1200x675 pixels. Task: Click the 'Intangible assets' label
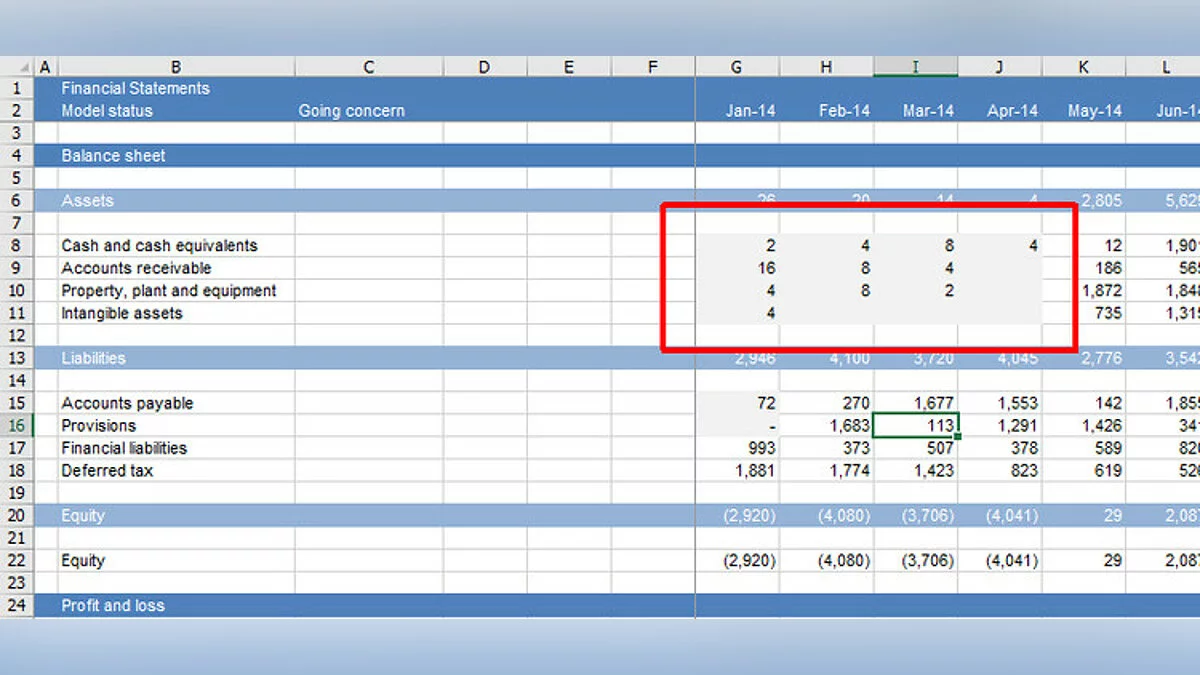tap(122, 313)
